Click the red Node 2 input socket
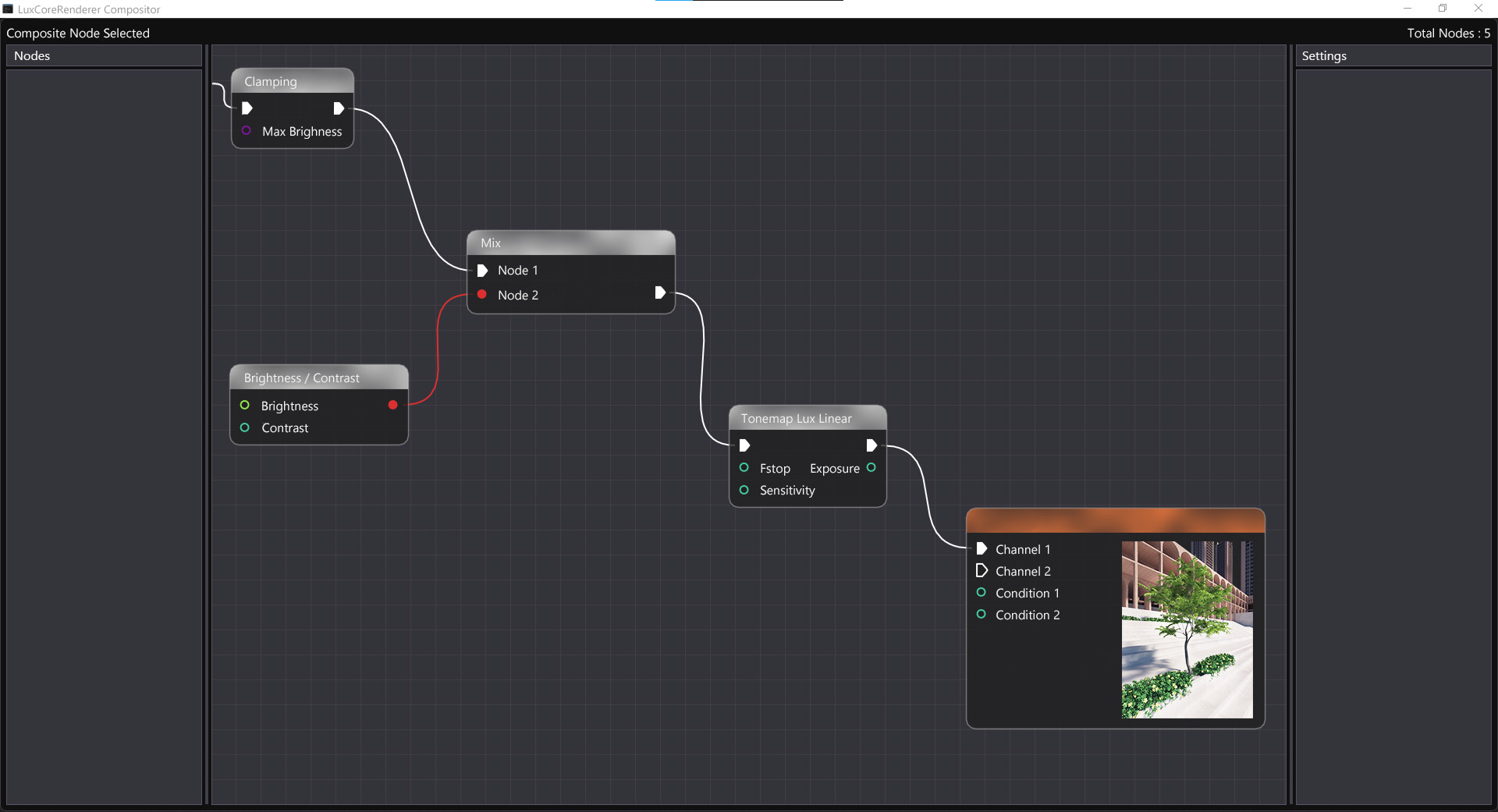 (x=482, y=295)
